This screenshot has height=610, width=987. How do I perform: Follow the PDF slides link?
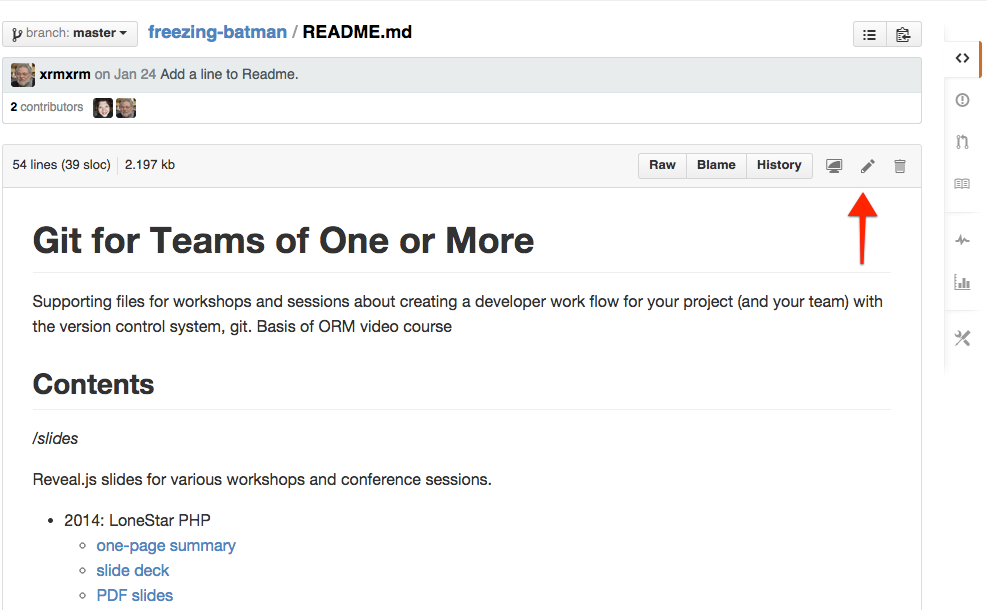coord(135,595)
